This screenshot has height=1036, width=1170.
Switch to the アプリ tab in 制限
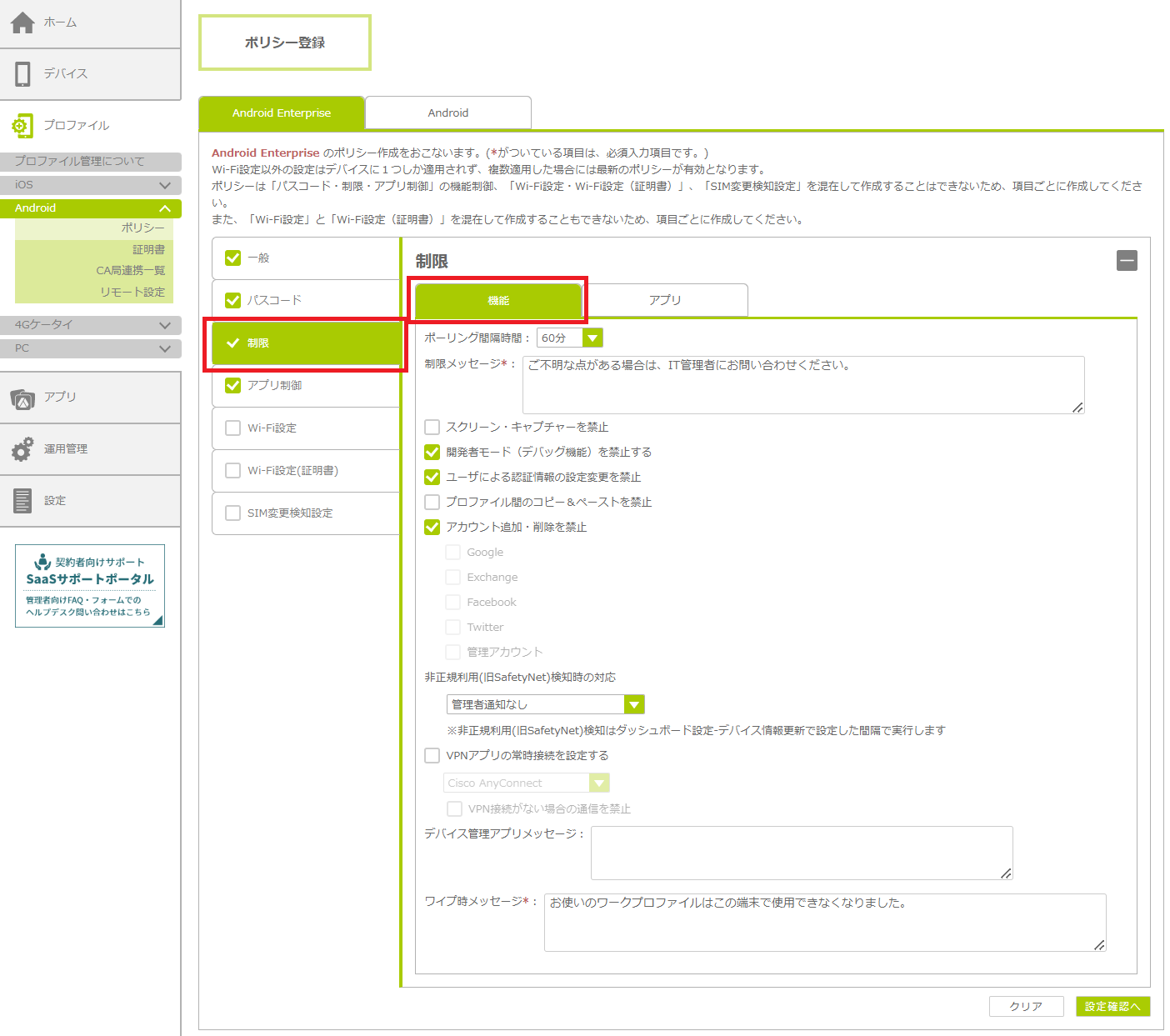point(664,300)
